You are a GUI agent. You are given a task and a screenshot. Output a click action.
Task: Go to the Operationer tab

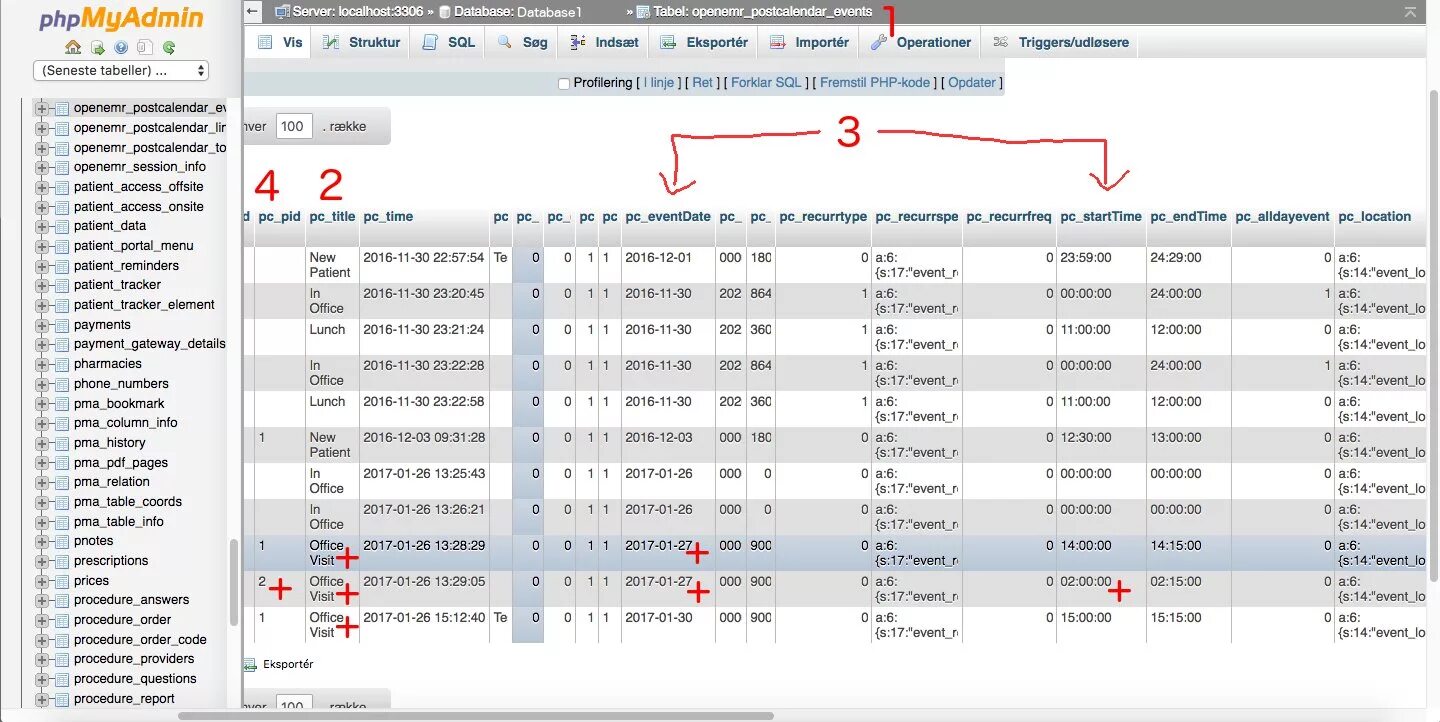920,42
